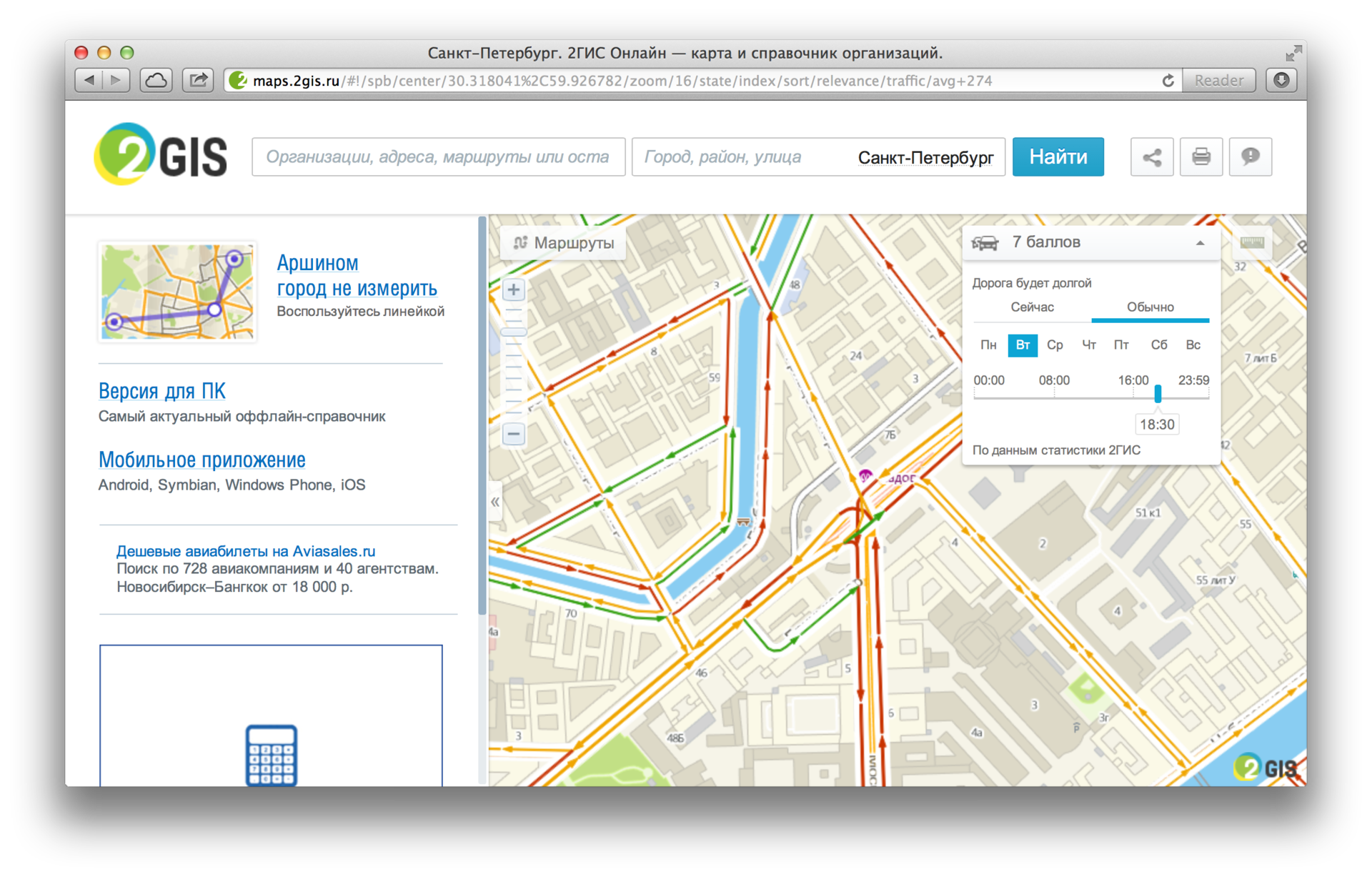Click the 08:00 time scale label
This screenshot has height=877, width=1372.
click(1054, 380)
